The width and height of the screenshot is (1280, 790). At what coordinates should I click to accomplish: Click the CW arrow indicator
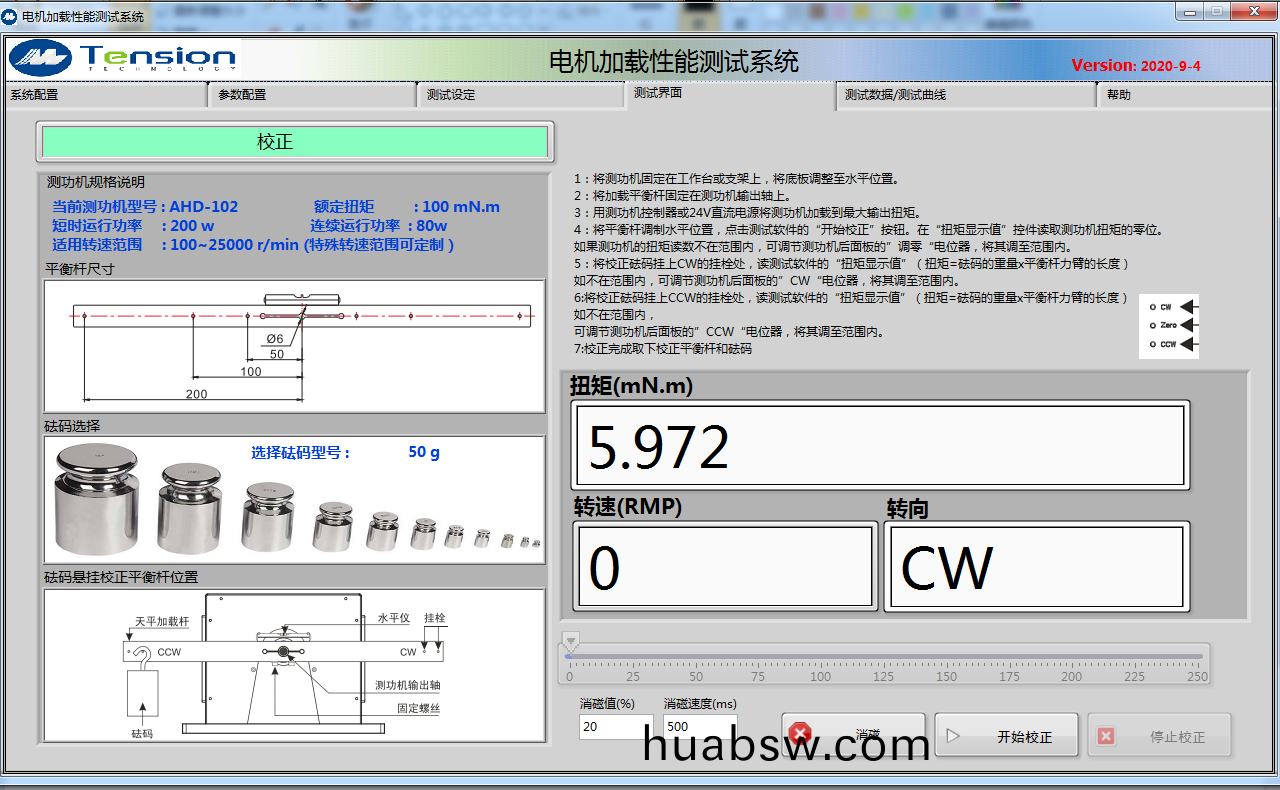pyautogui.click(x=1188, y=307)
